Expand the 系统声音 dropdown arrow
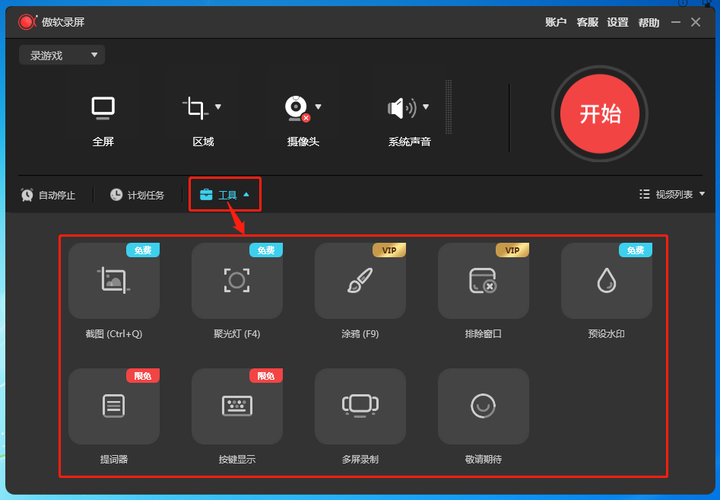Image resolution: width=720 pixels, height=500 pixels. [426, 107]
